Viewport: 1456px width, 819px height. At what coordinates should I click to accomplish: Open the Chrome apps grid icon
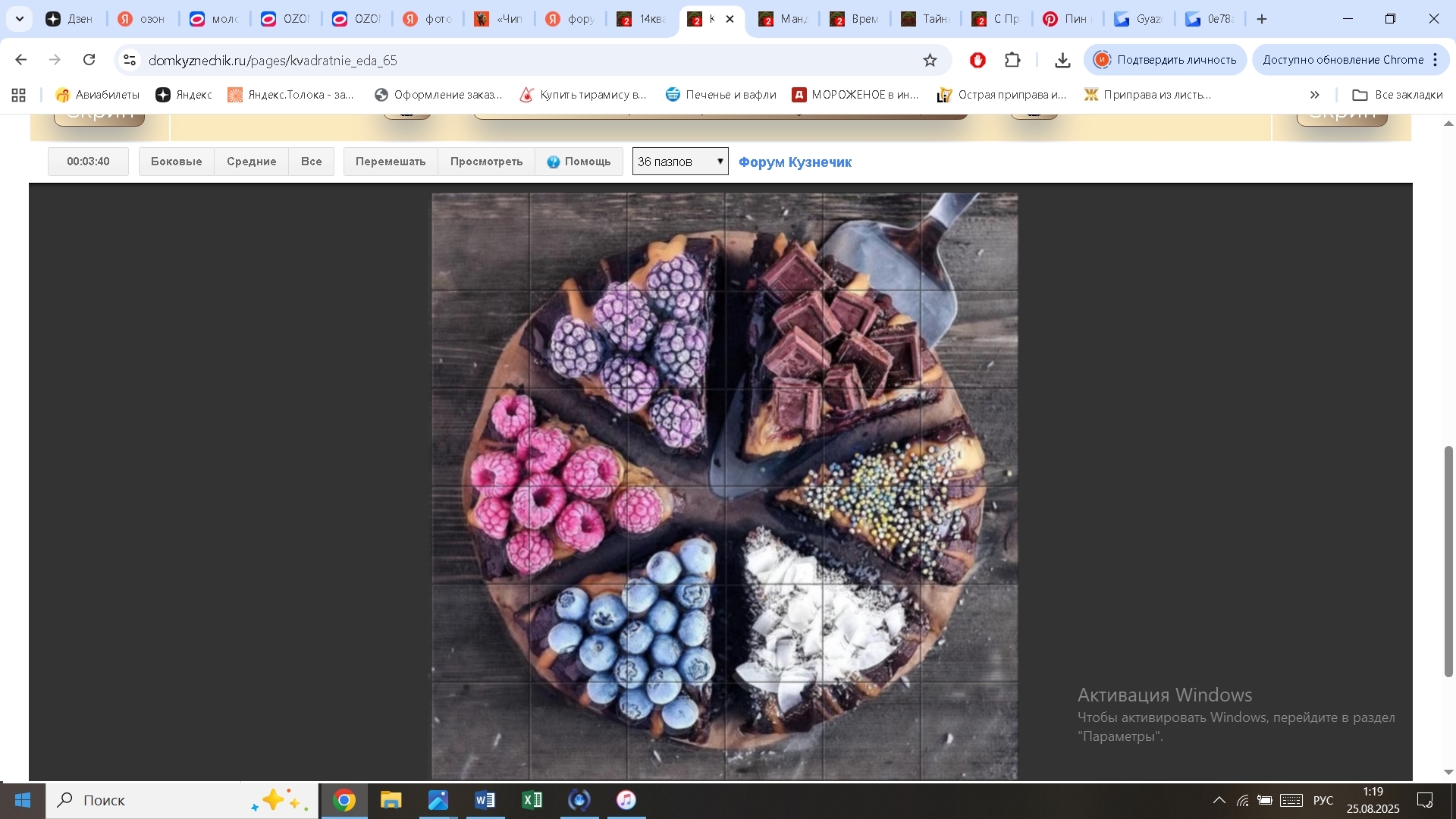click(19, 95)
